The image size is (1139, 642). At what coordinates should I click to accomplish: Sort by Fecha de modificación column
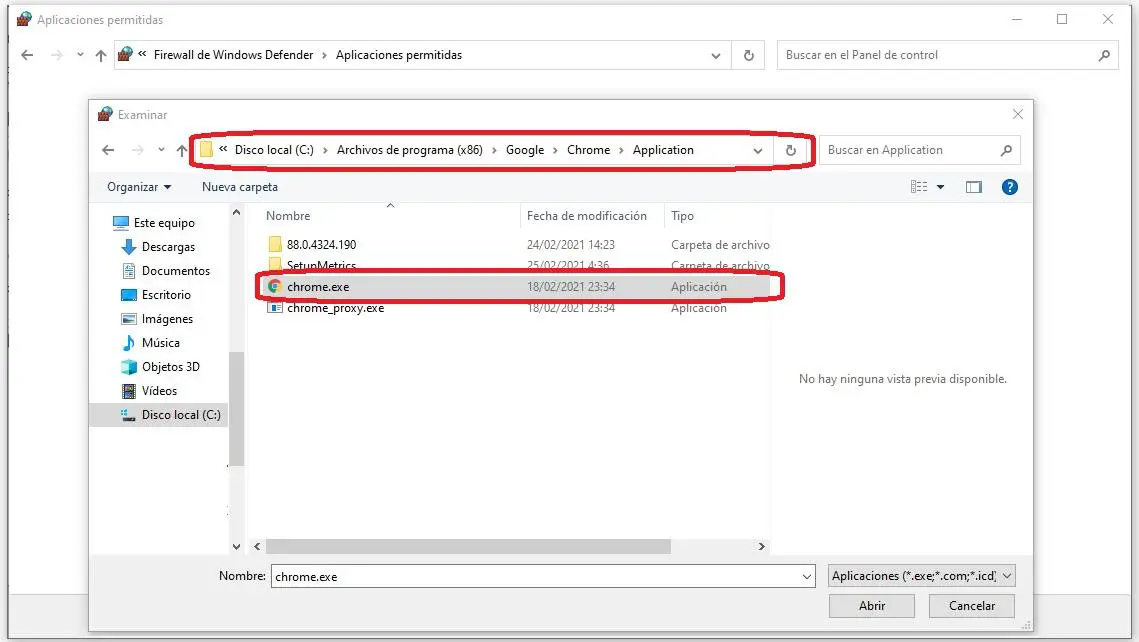(x=587, y=216)
